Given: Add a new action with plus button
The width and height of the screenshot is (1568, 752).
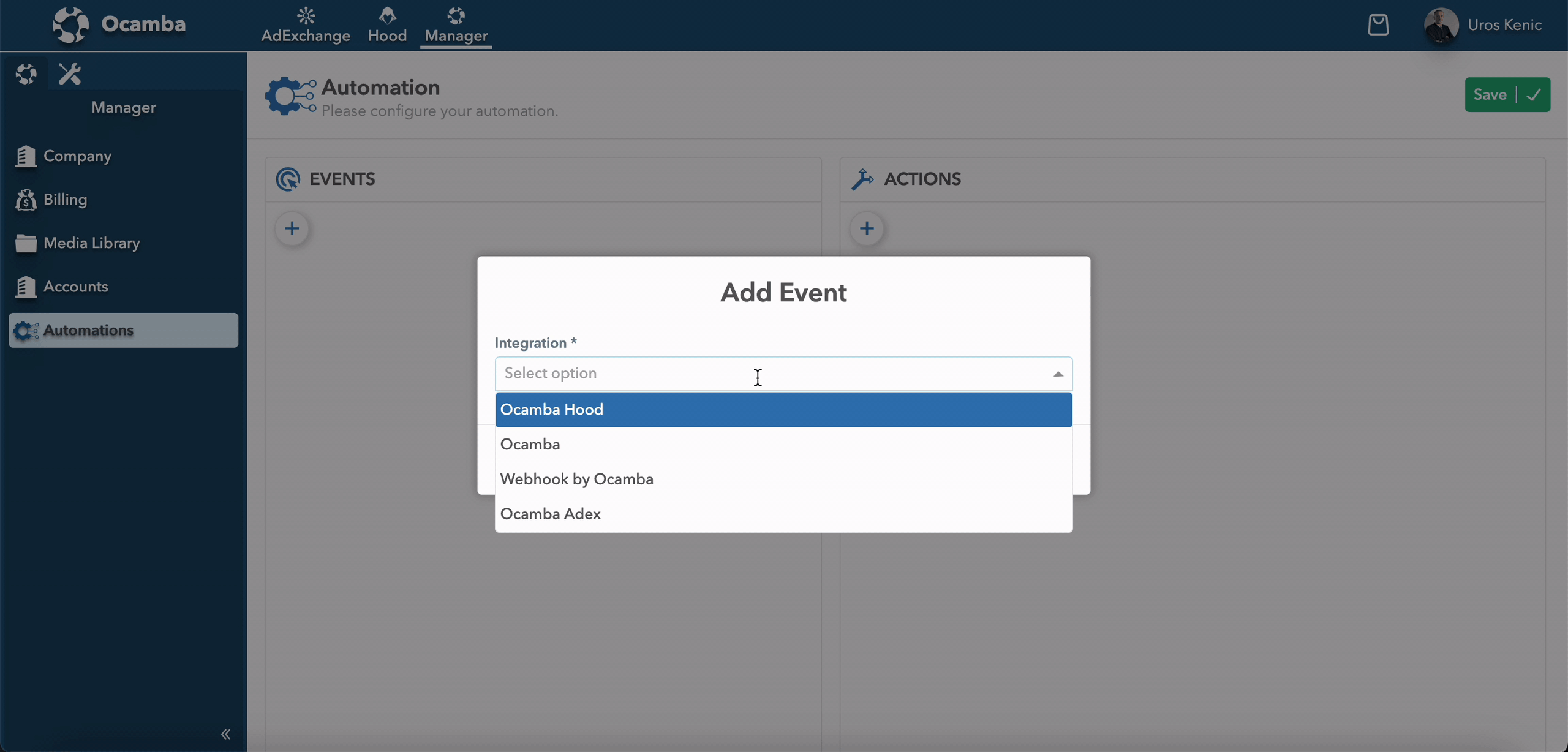Looking at the screenshot, I should (867, 228).
